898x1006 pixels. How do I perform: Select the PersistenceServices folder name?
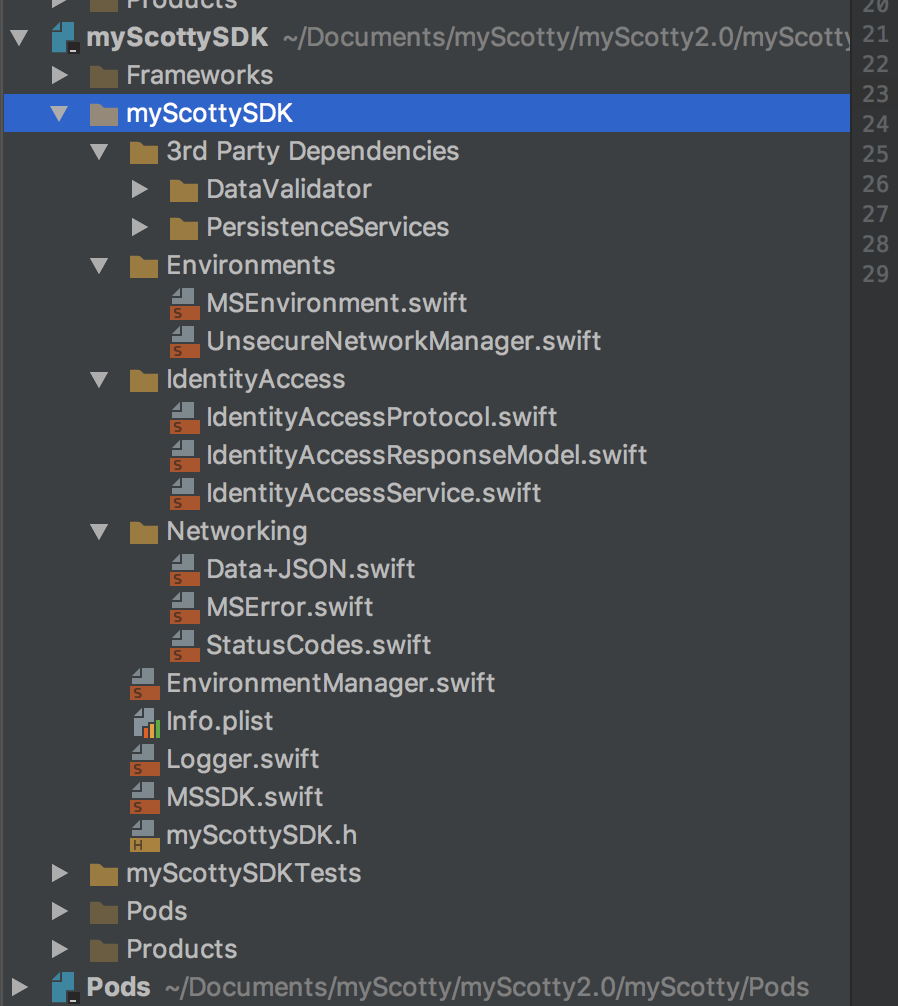click(x=328, y=227)
